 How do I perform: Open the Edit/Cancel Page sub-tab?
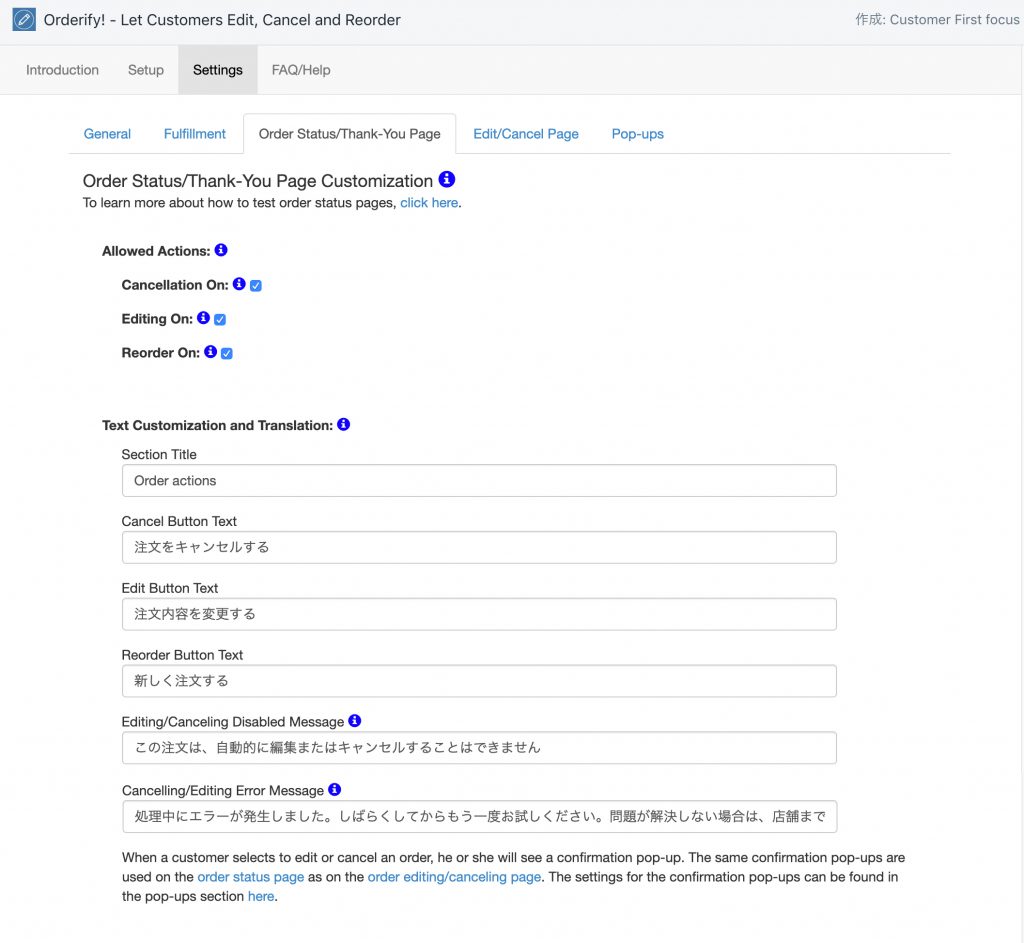tap(526, 134)
